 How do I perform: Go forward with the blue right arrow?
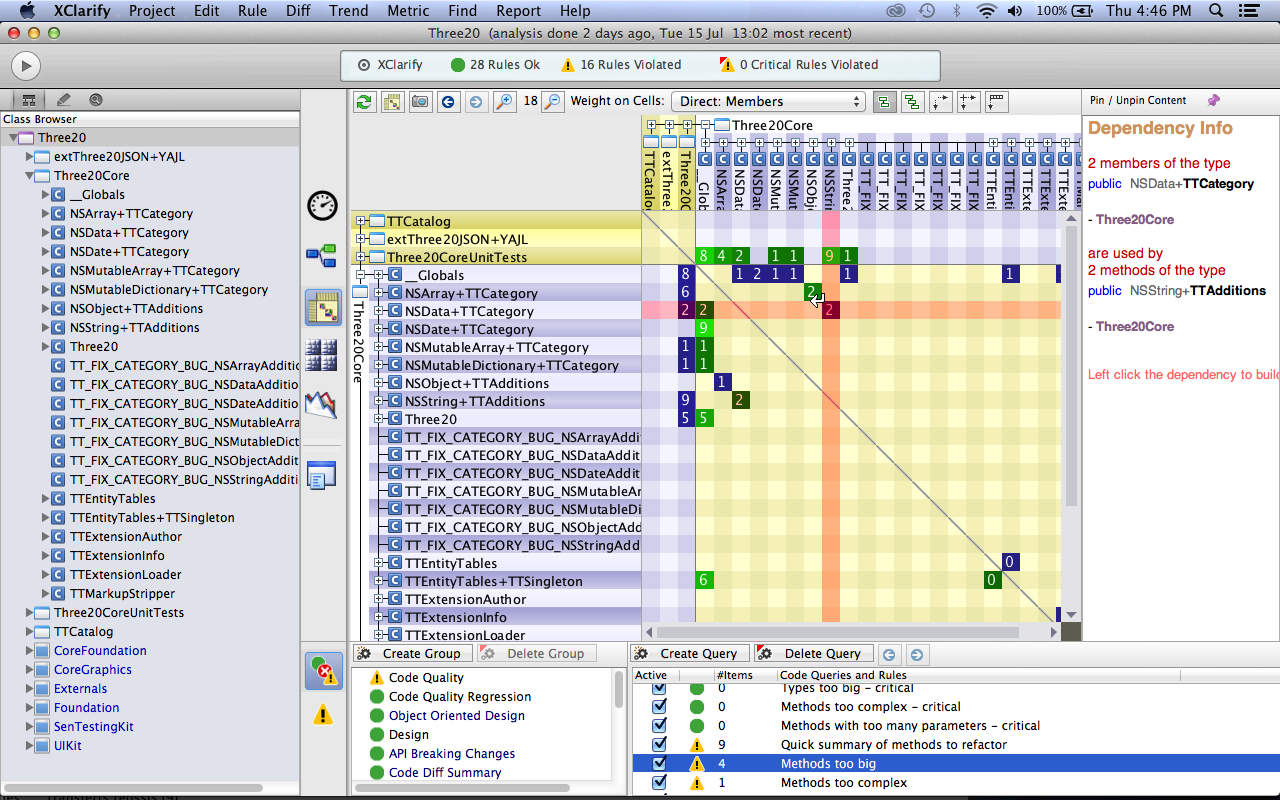pos(476,101)
